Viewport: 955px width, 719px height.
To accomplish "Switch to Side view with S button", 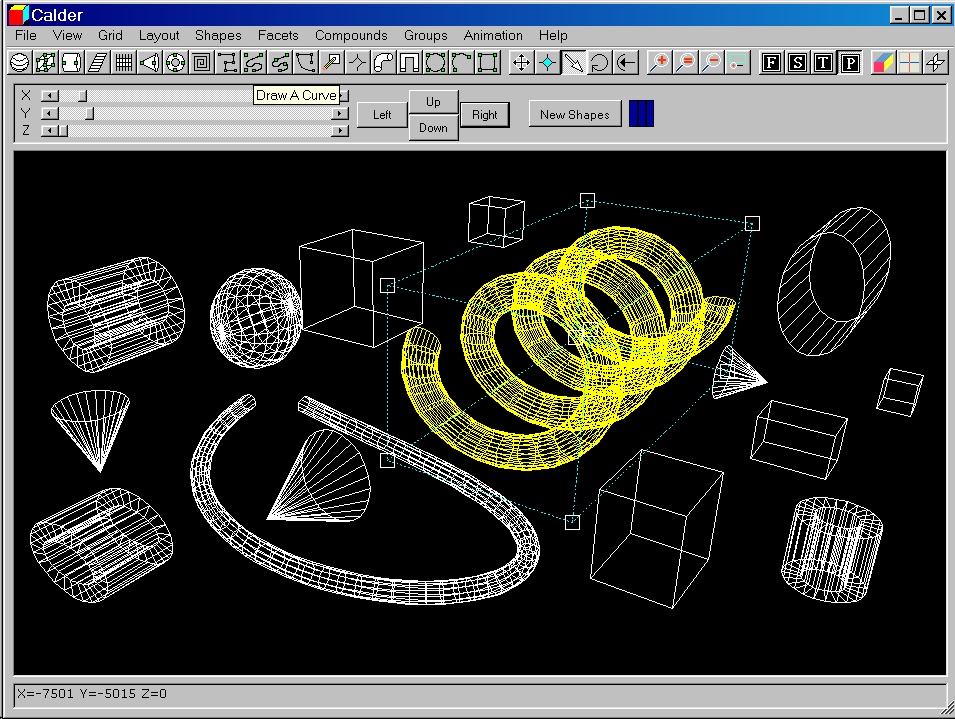I will 797,63.
